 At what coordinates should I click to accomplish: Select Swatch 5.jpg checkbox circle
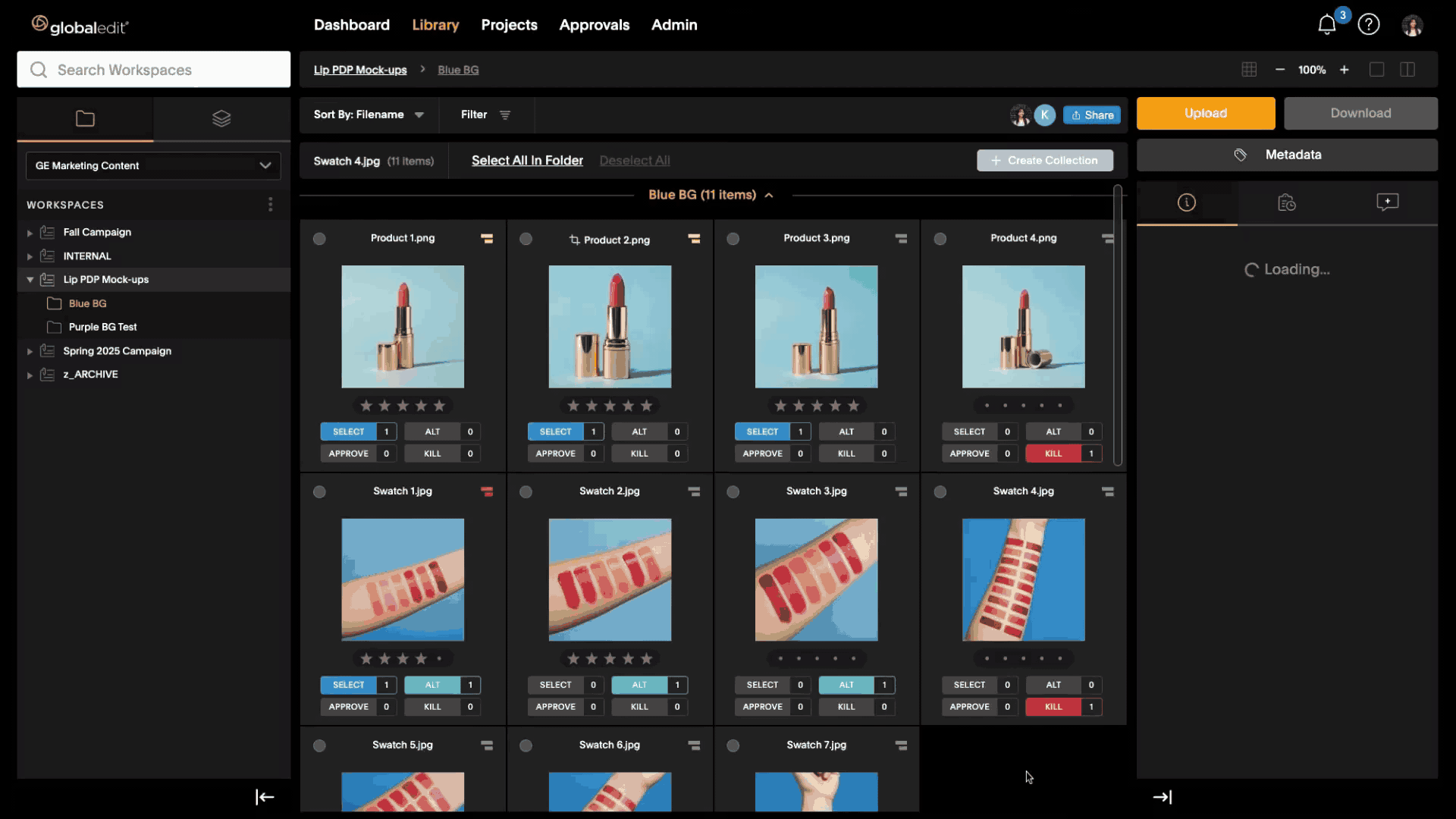pyautogui.click(x=319, y=746)
